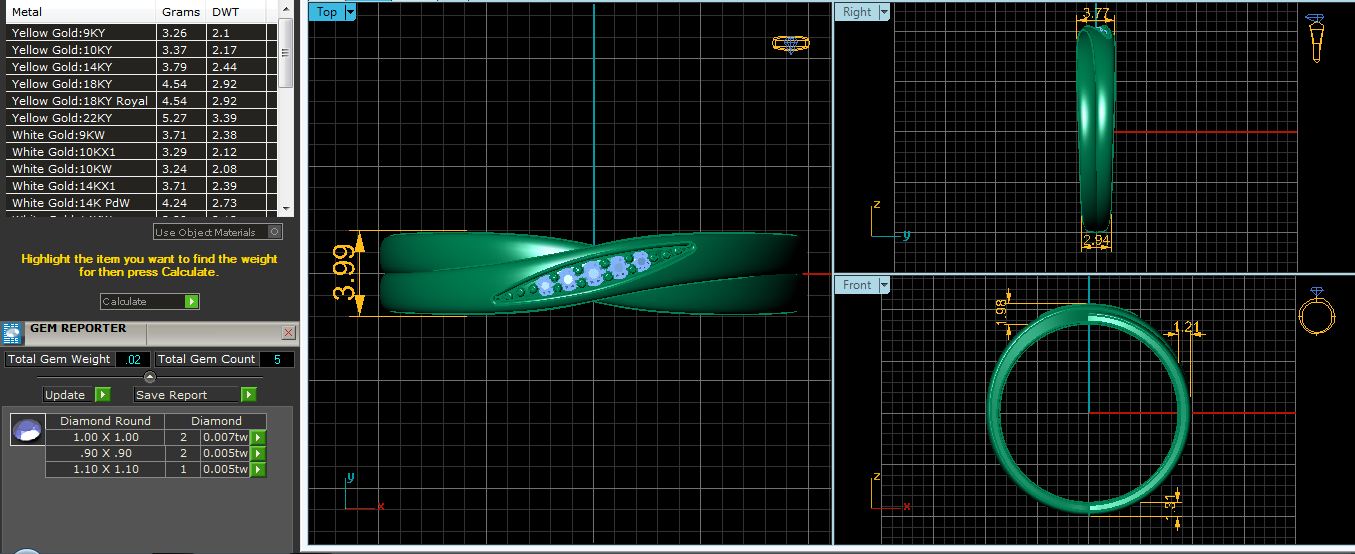Viewport: 1355px width, 554px height.
Task: Collapse the Gem Reporter summary with round arrow
Action: tap(150, 377)
